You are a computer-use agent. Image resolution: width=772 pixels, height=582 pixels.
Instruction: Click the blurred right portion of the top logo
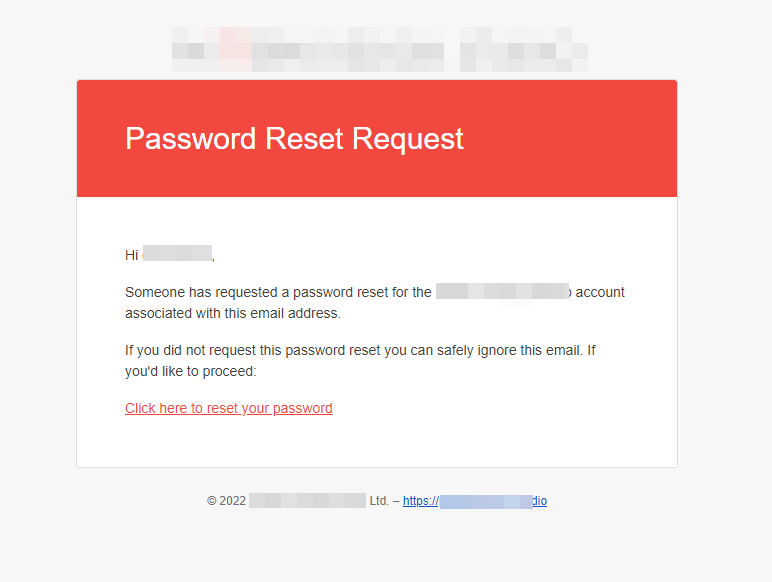click(524, 49)
